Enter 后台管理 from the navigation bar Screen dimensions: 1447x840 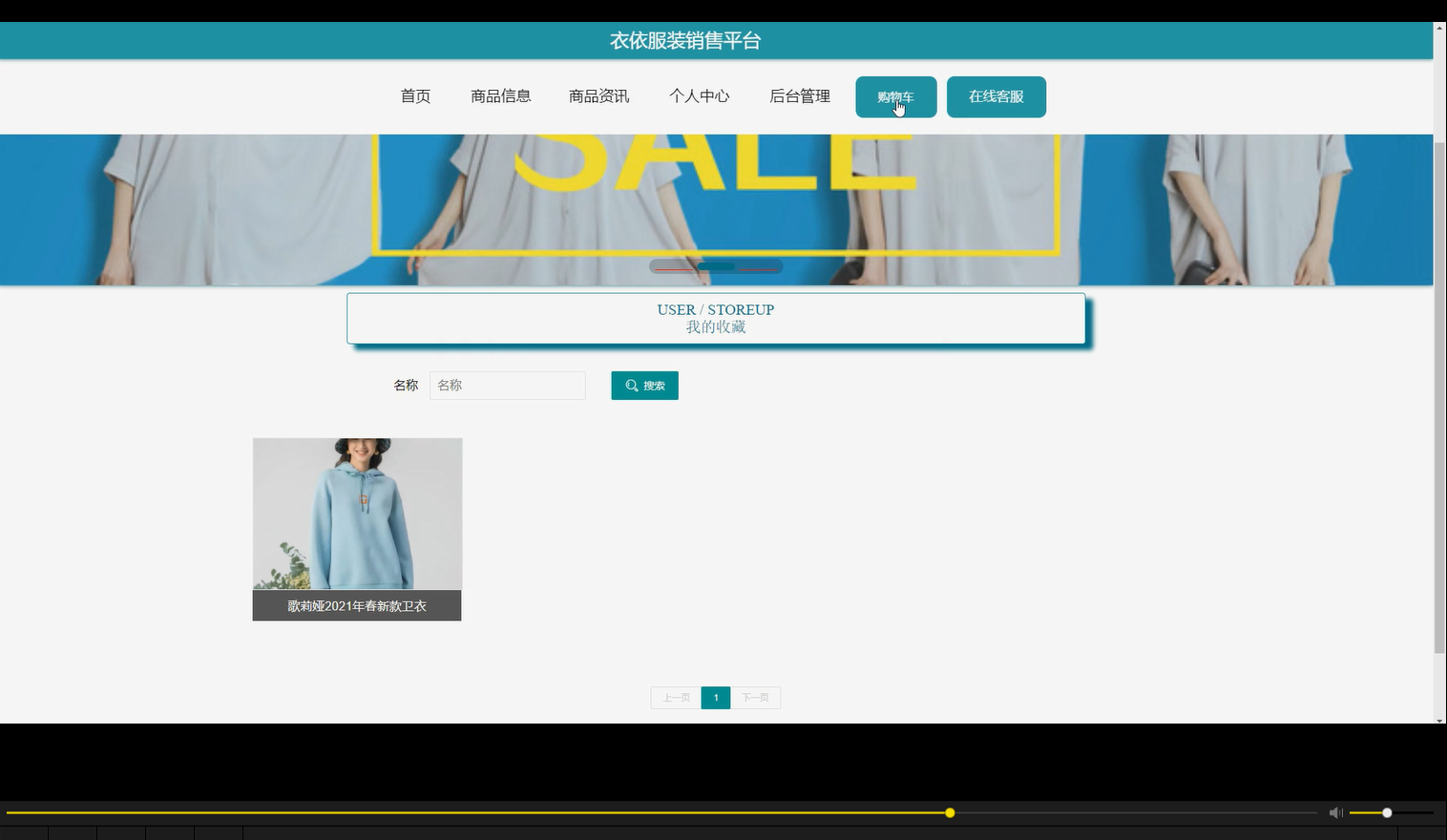pyautogui.click(x=800, y=95)
